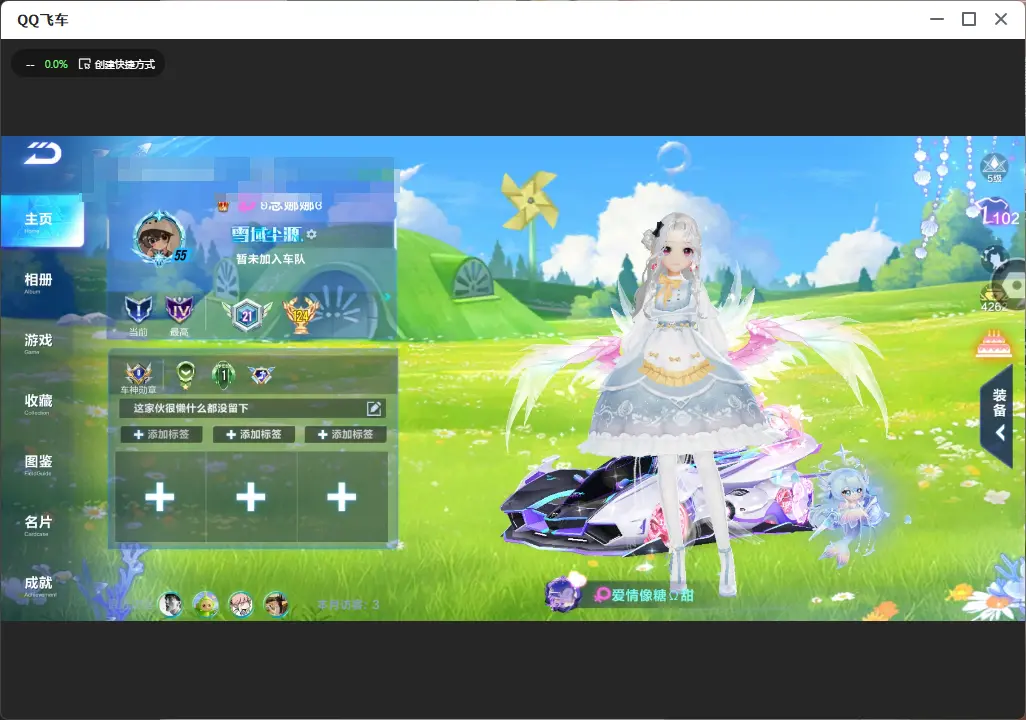
Task: Open the gold trophy 124 badge
Action: (300, 315)
